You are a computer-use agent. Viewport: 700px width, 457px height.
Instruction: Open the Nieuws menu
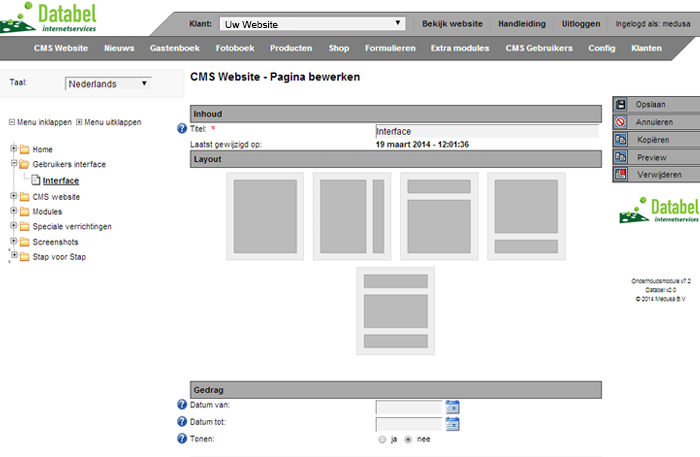pos(119,48)
